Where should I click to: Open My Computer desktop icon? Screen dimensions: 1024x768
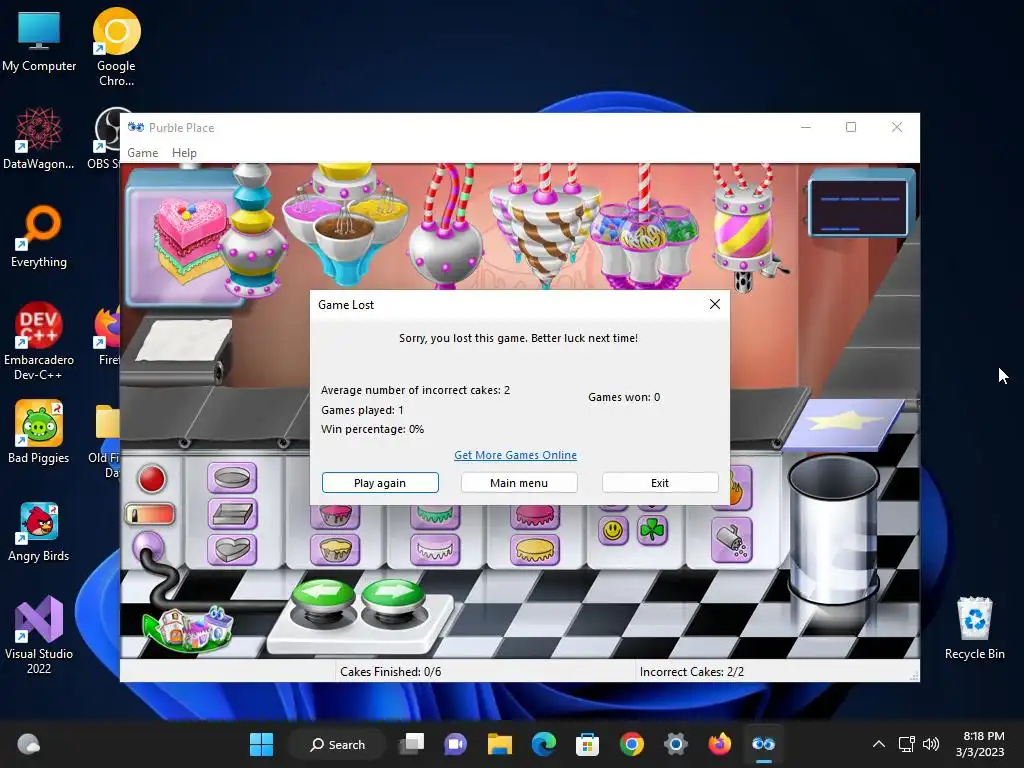[39, 41]
